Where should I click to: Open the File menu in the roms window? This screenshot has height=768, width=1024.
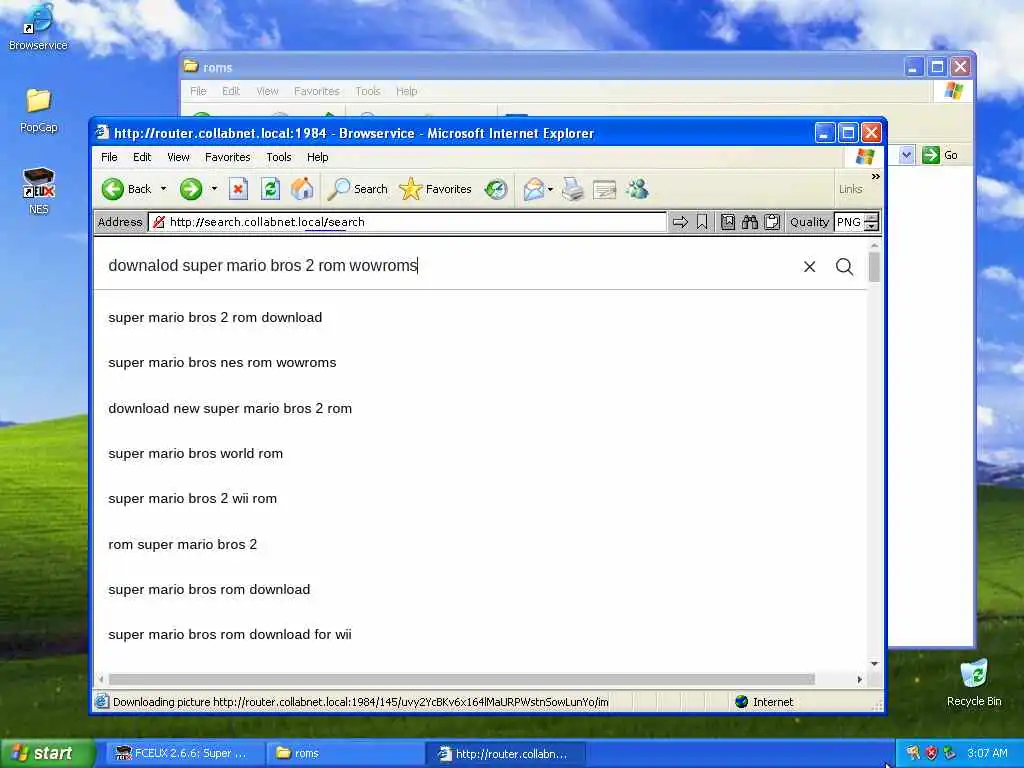click(198, 91)
